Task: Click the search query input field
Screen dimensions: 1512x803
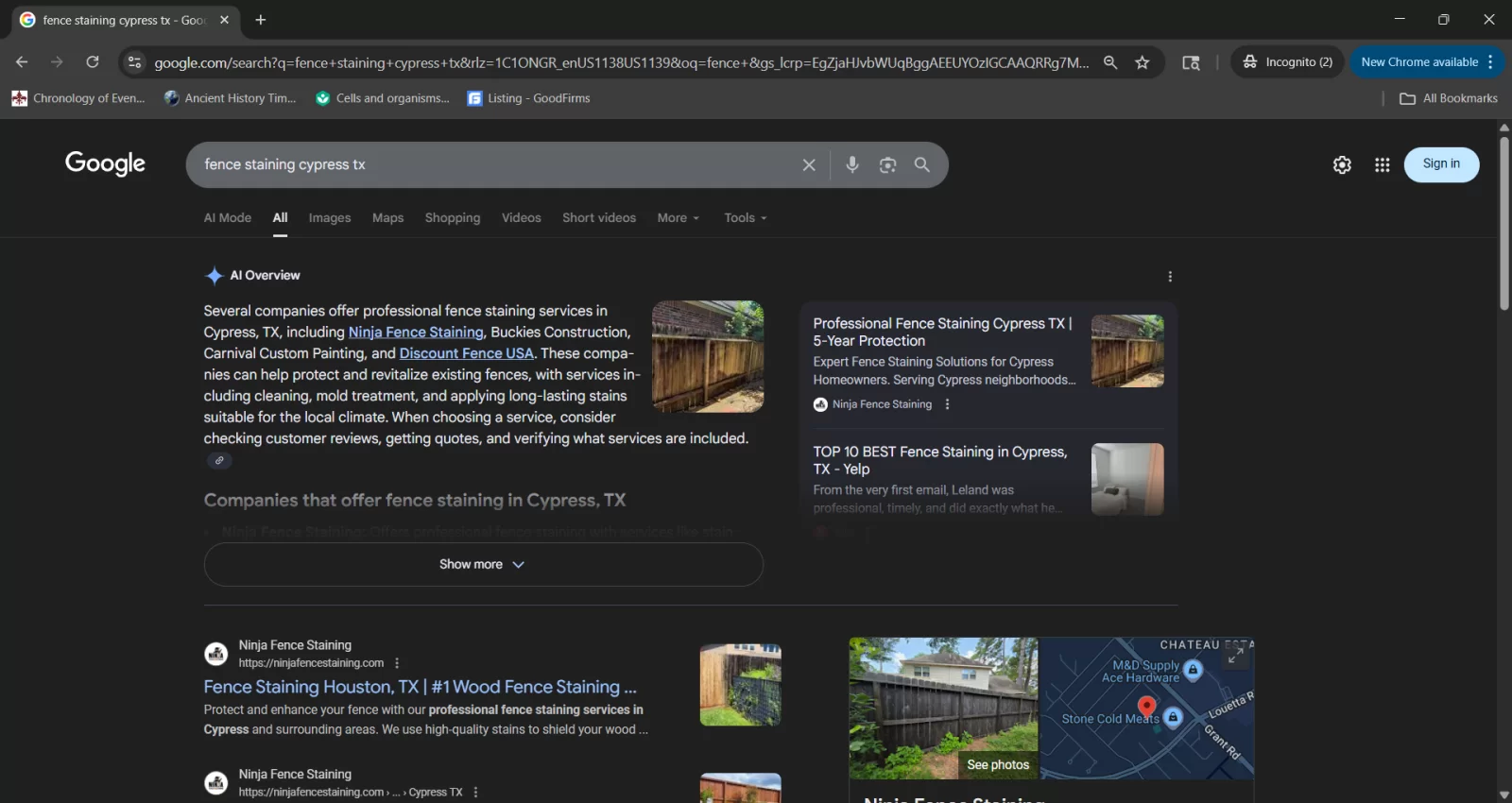Action: tap(491, 165)
